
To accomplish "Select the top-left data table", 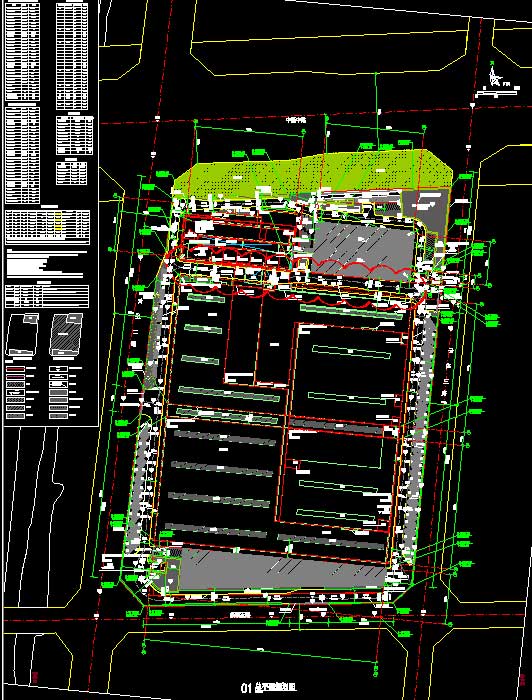I will pos(22,52).
